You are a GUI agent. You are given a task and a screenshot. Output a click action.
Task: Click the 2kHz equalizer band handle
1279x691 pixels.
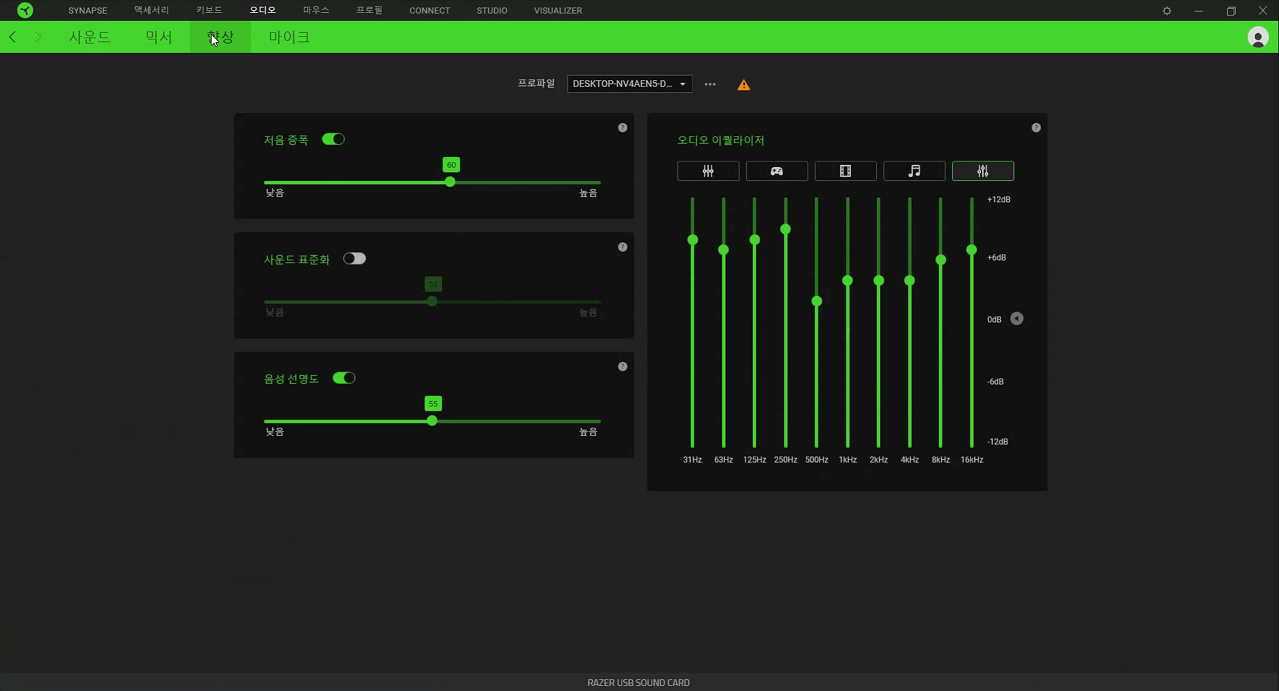879,281
